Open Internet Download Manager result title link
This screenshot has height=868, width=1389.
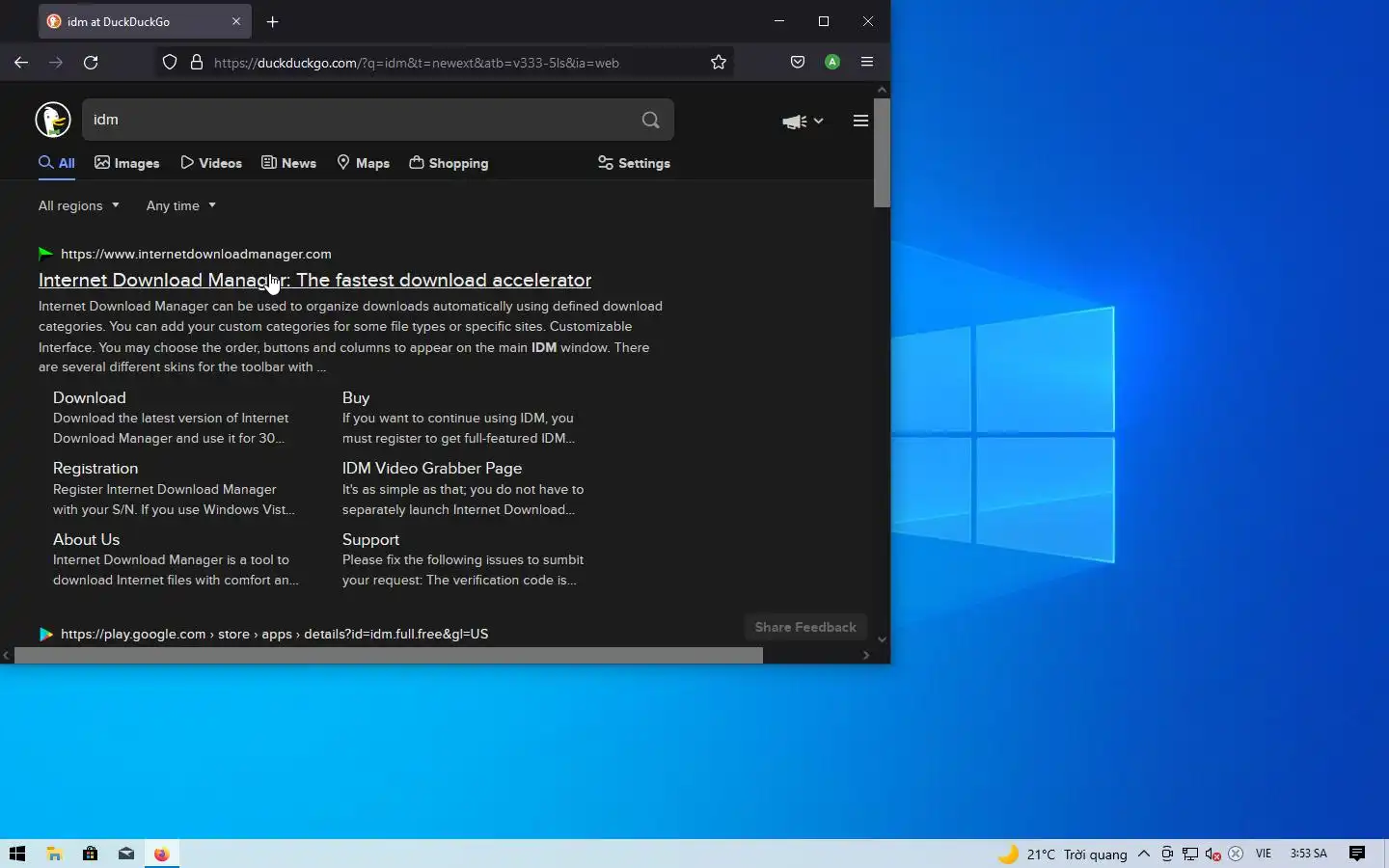314,280
